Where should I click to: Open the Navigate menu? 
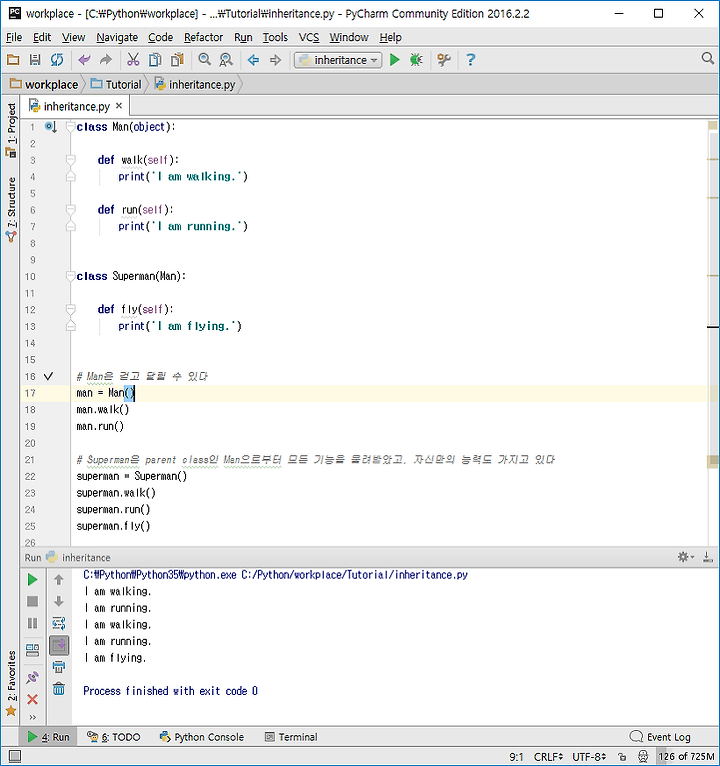point(117,37)
